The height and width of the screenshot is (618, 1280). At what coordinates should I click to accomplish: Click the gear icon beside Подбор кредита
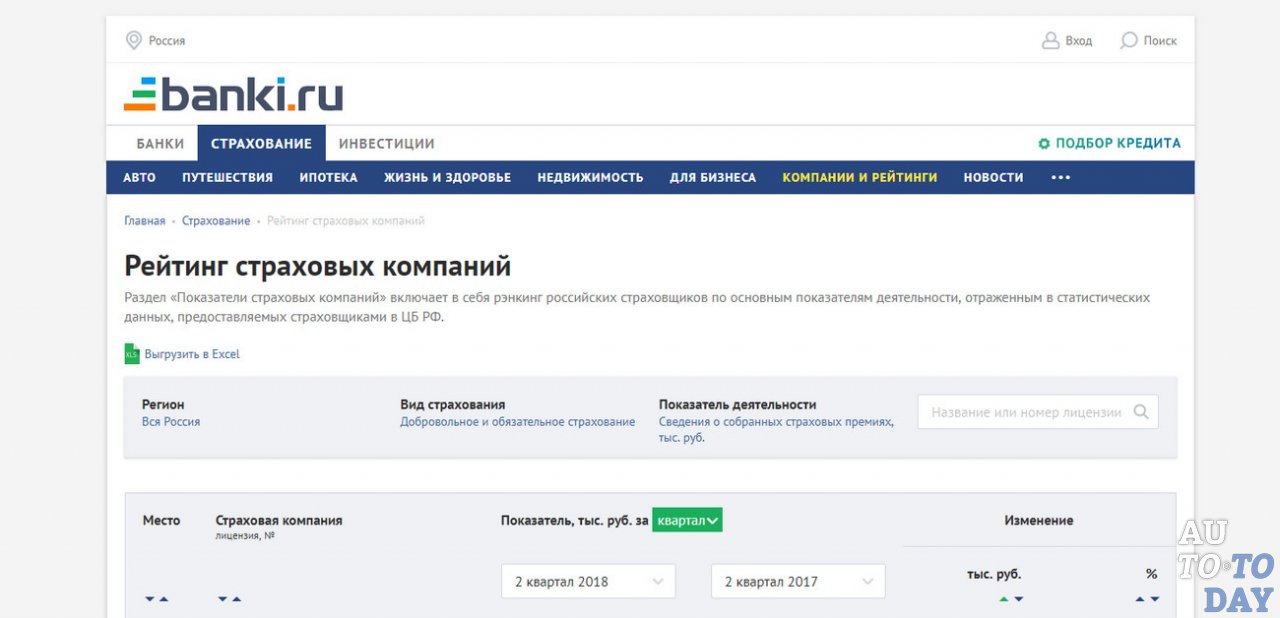coord(1044,144)
